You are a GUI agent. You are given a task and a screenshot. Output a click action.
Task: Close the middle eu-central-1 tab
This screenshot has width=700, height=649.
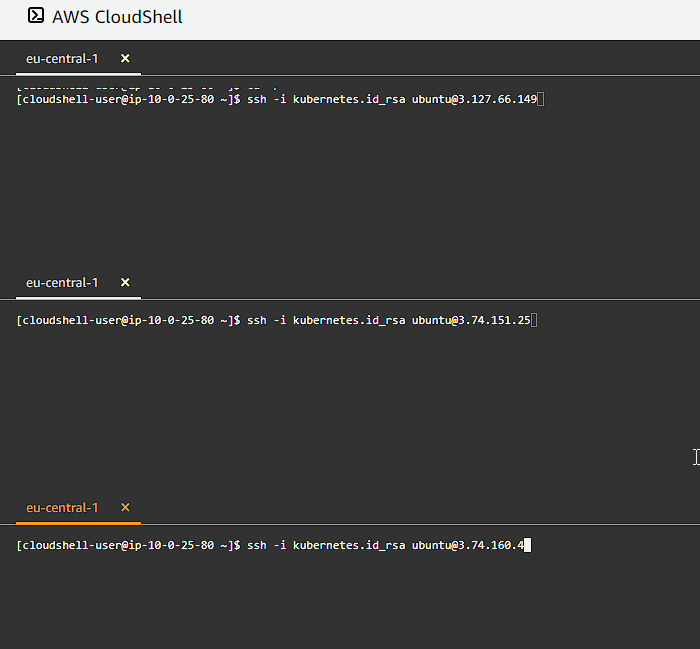pyautogui.click(x=125, y=283)
